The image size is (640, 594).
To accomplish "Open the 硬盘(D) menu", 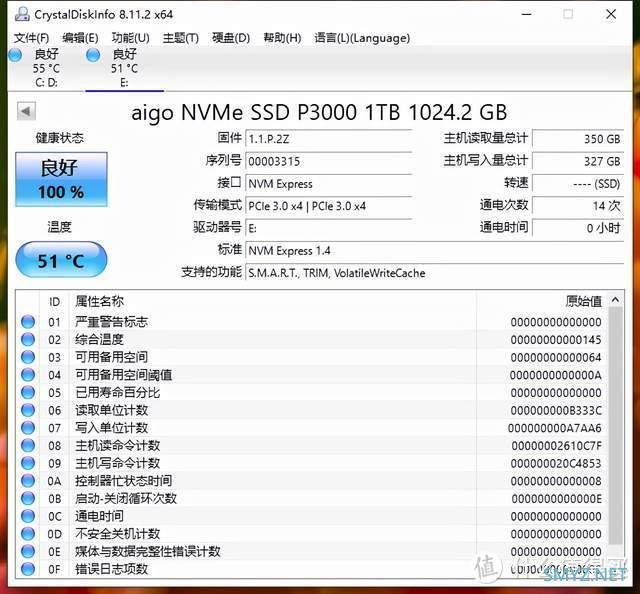I will (x=231, y=38).
